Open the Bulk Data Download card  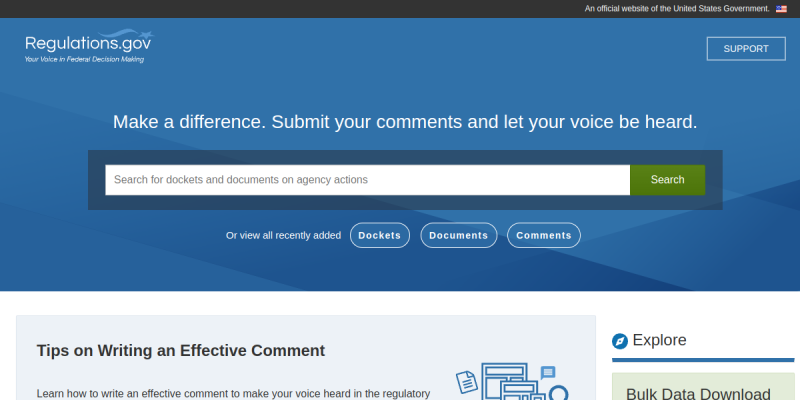(704, 387)
